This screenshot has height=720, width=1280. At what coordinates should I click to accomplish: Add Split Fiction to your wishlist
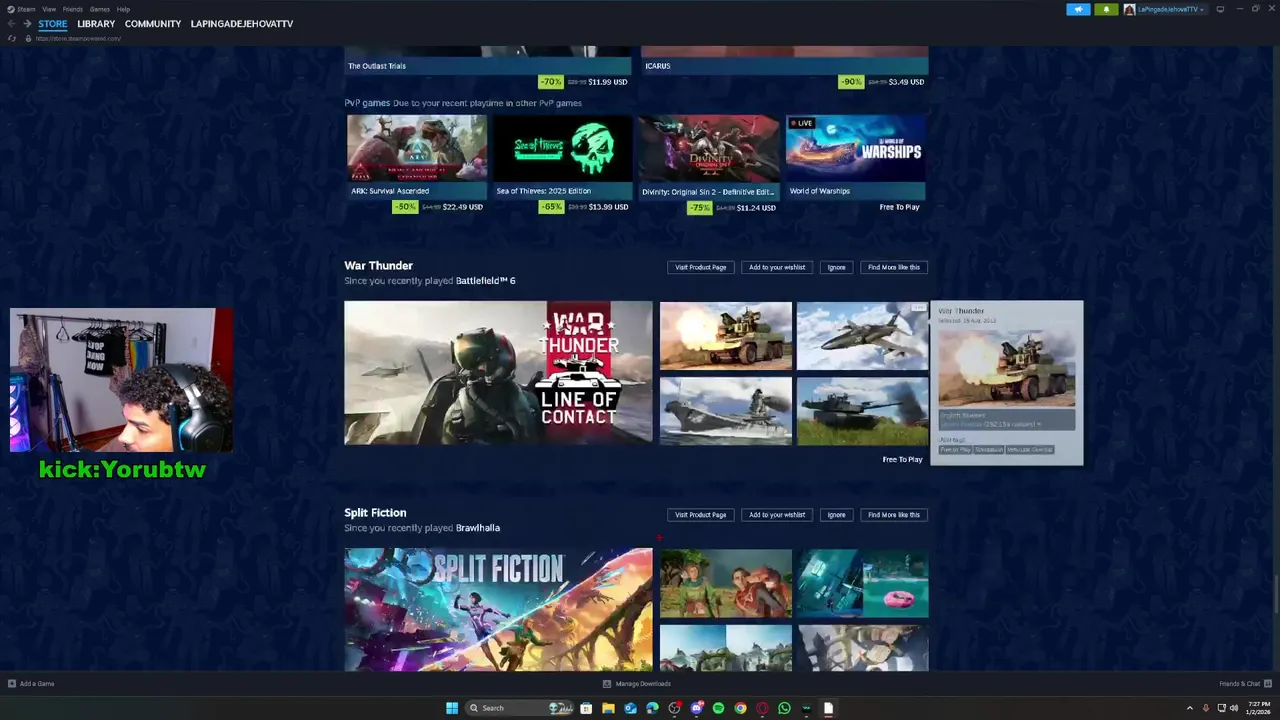pyautogui.click(x=777, y=515)
